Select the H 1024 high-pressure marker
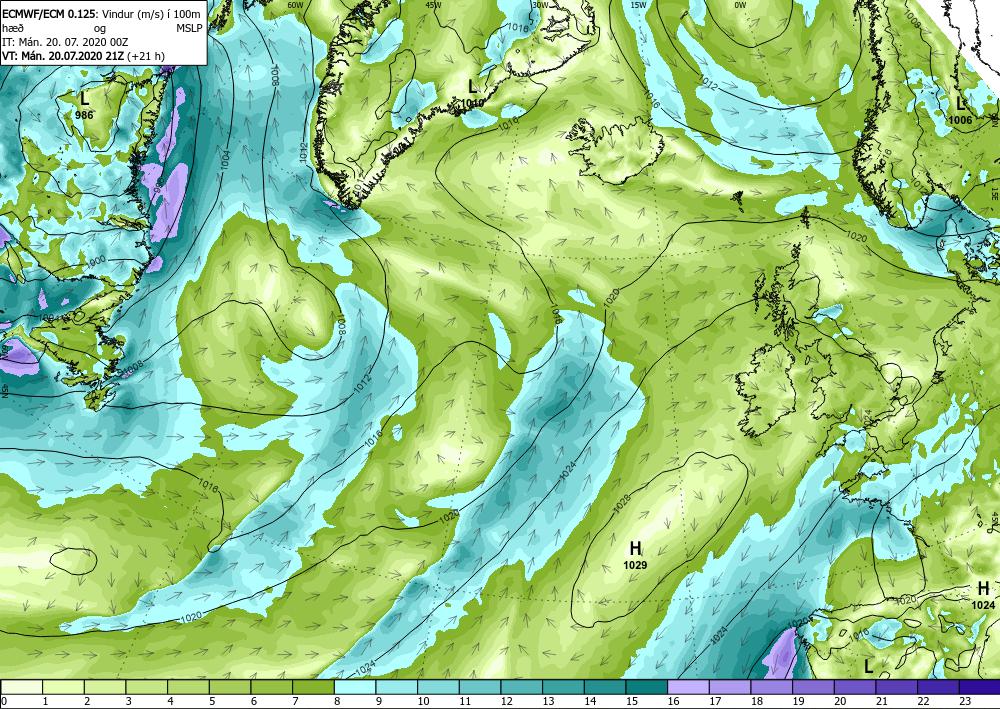 coord(983,595)
